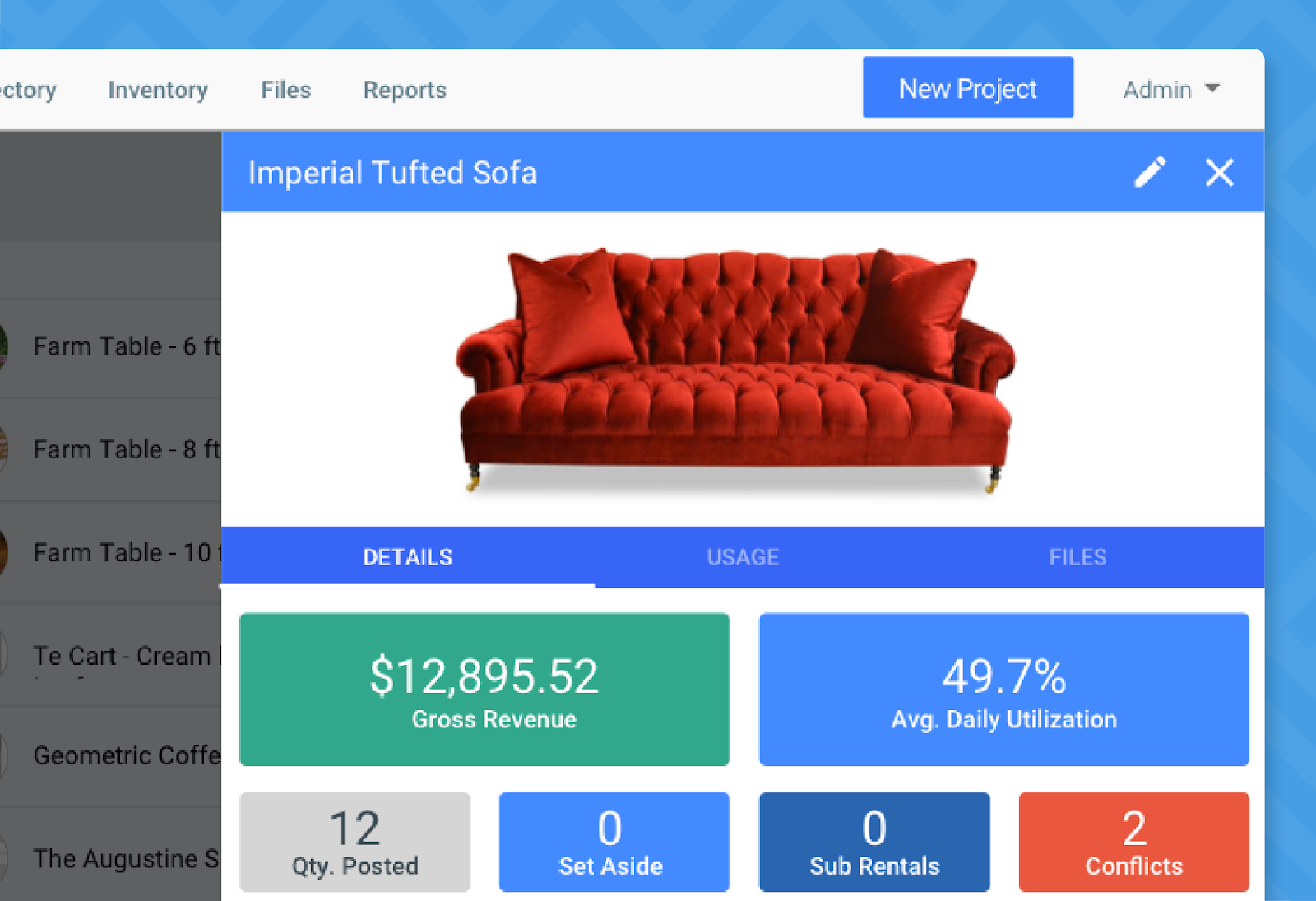
Task: Switch to the FILES tab
Action: click(x=1077, y=557)
